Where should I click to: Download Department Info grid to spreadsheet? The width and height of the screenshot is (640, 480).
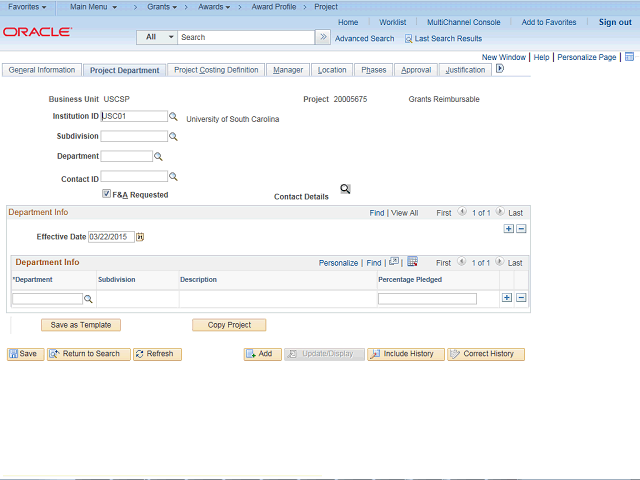pyautogui.click(x=412, y=262)
